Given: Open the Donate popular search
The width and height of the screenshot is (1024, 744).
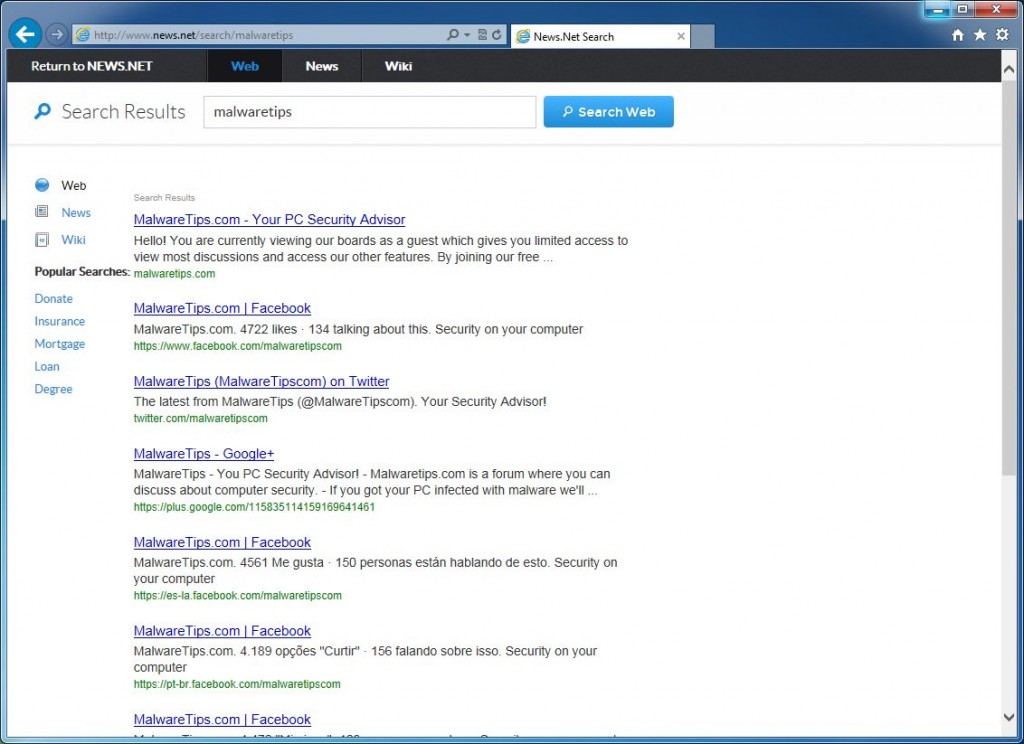Looking at the screenshot, I should (x=54, y=299).
